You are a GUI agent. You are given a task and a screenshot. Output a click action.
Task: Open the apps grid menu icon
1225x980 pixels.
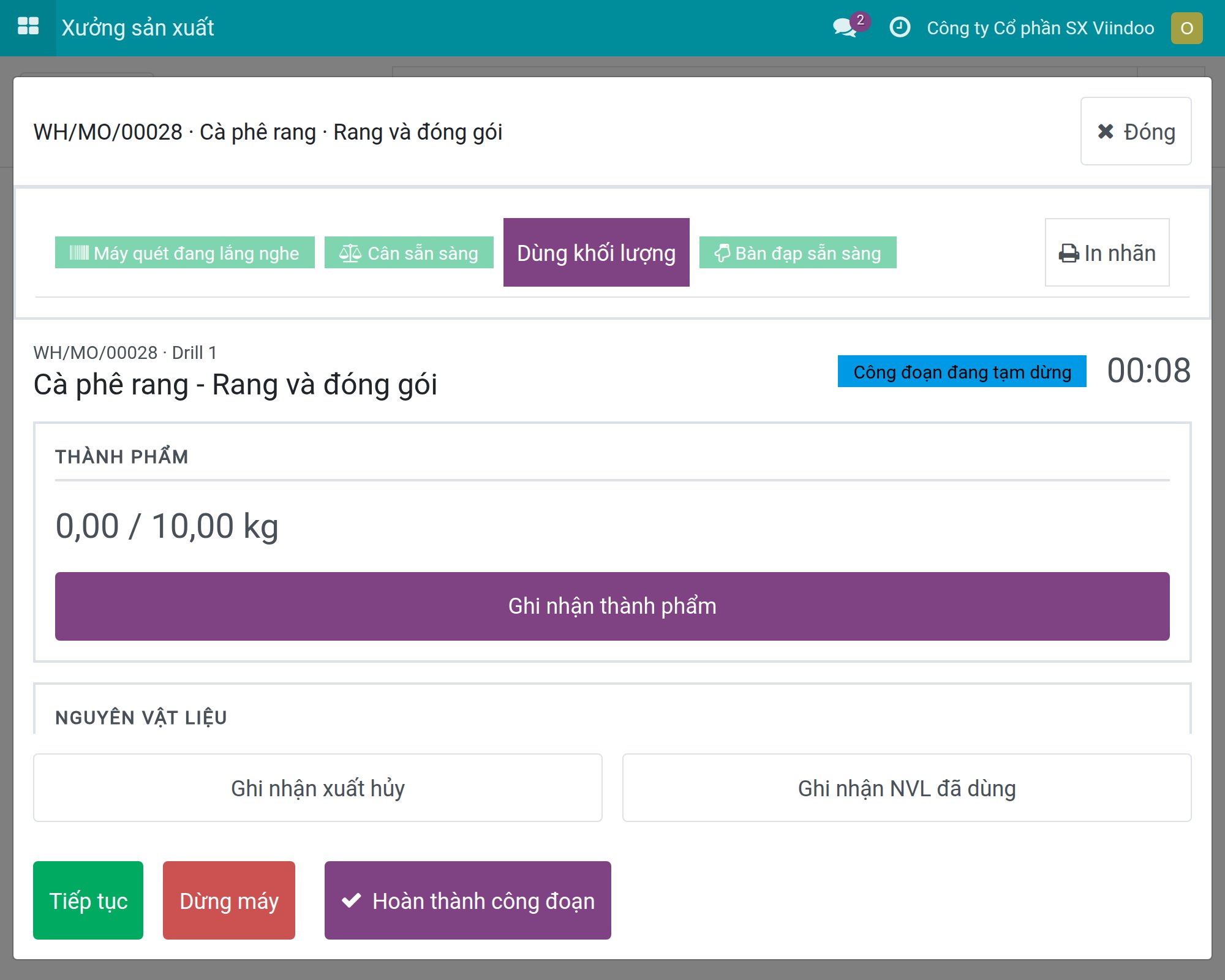(28, 28)
